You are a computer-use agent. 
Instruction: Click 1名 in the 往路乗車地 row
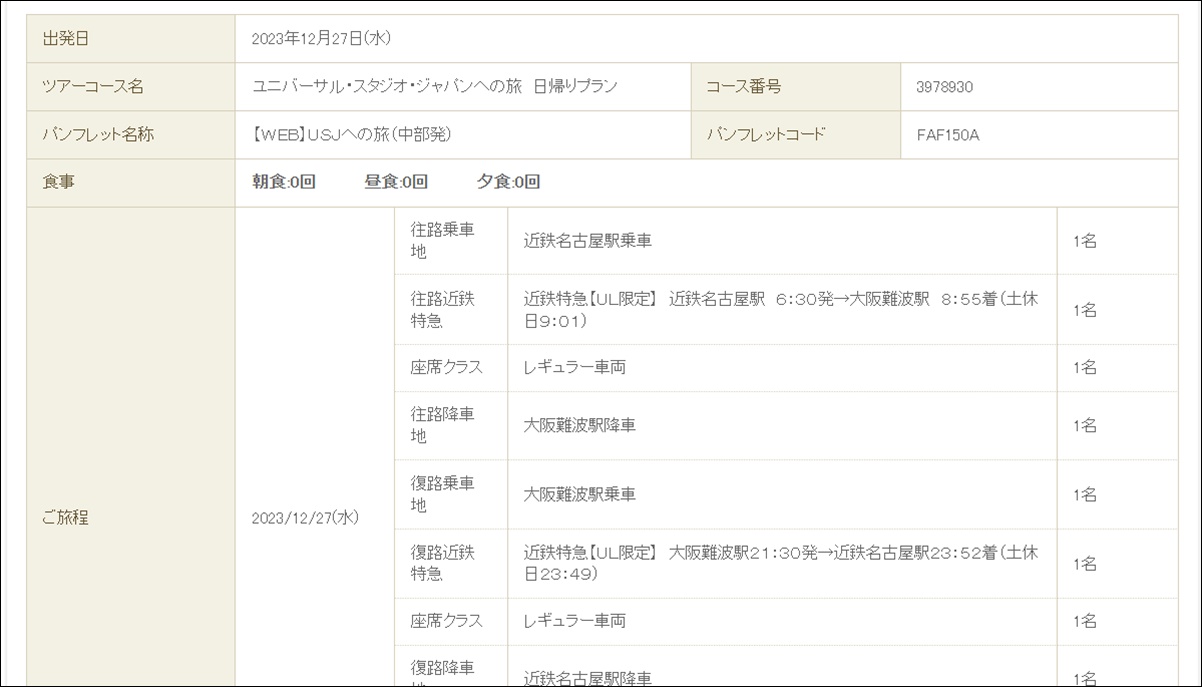(x=1085, y=241)
